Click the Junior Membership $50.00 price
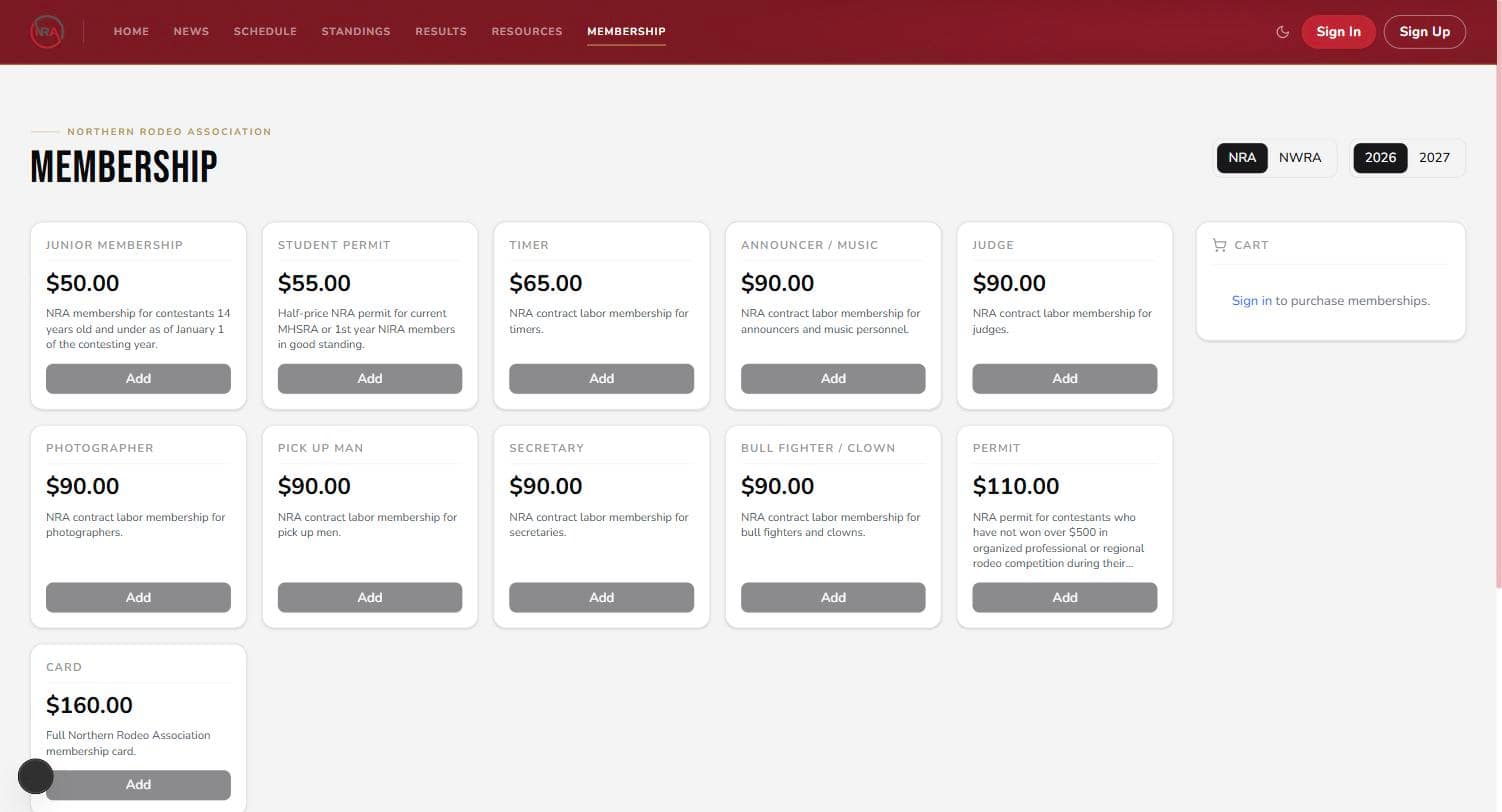The height and width of the screenshot is (812, 1502). [83, 284]
